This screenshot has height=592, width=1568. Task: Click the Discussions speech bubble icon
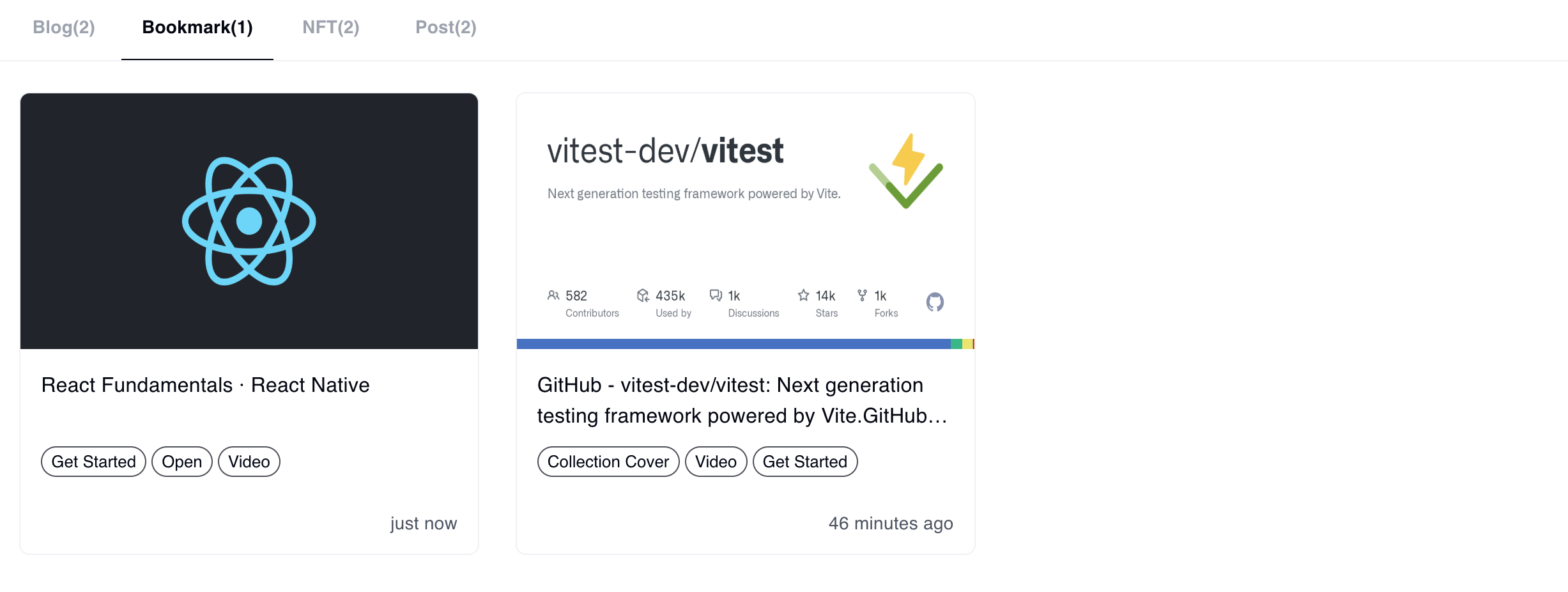[x=716, y=295]
